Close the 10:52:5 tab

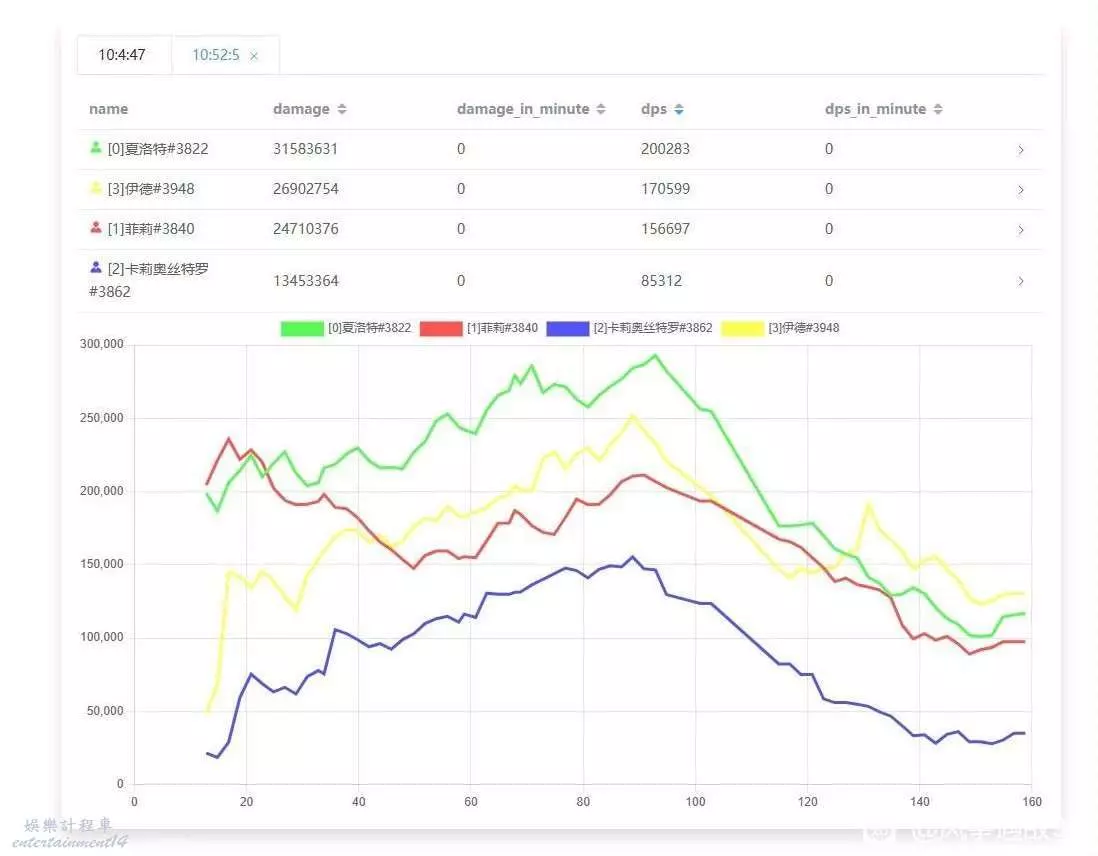click(x=254, y=56)
